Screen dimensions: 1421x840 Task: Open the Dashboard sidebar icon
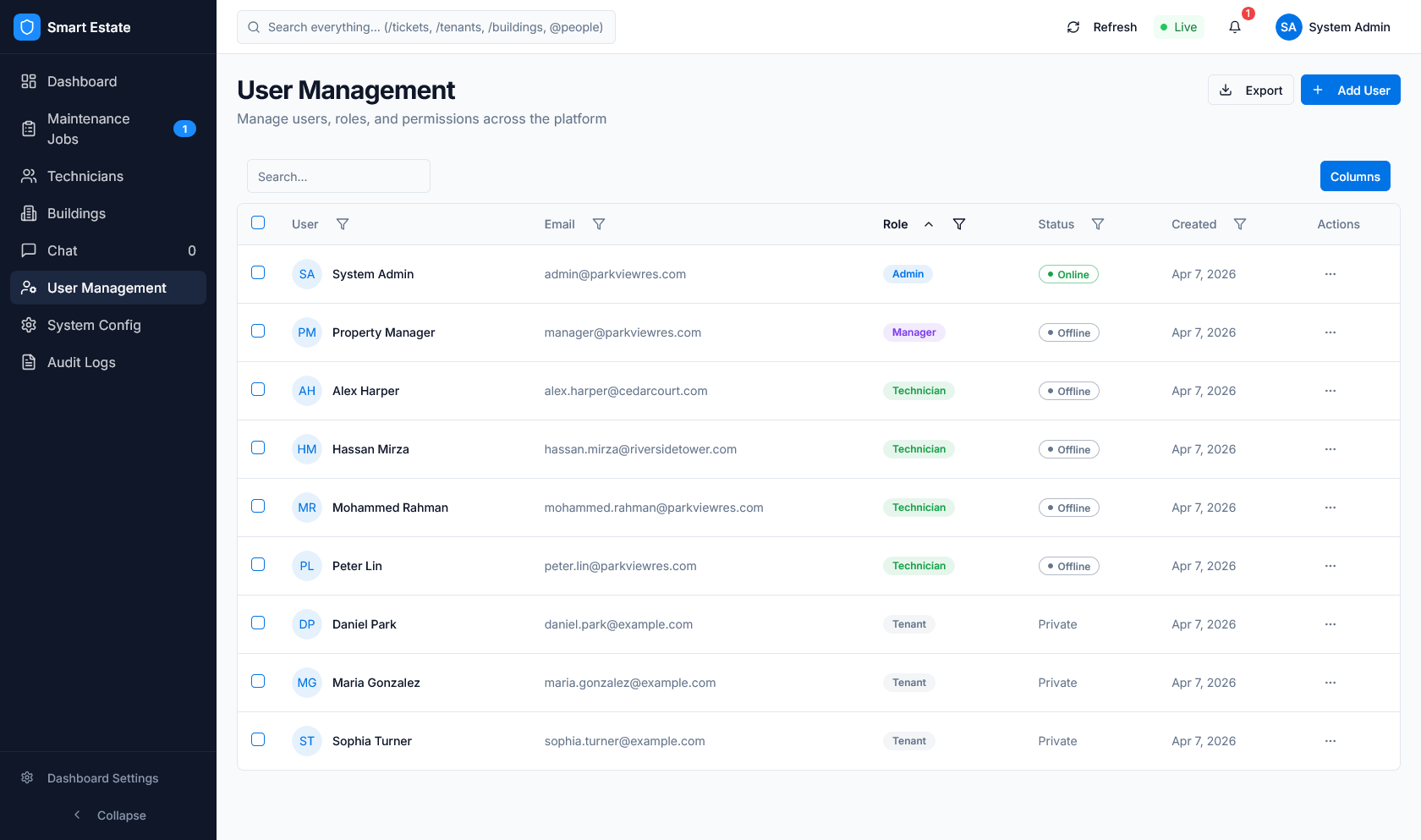28,80
